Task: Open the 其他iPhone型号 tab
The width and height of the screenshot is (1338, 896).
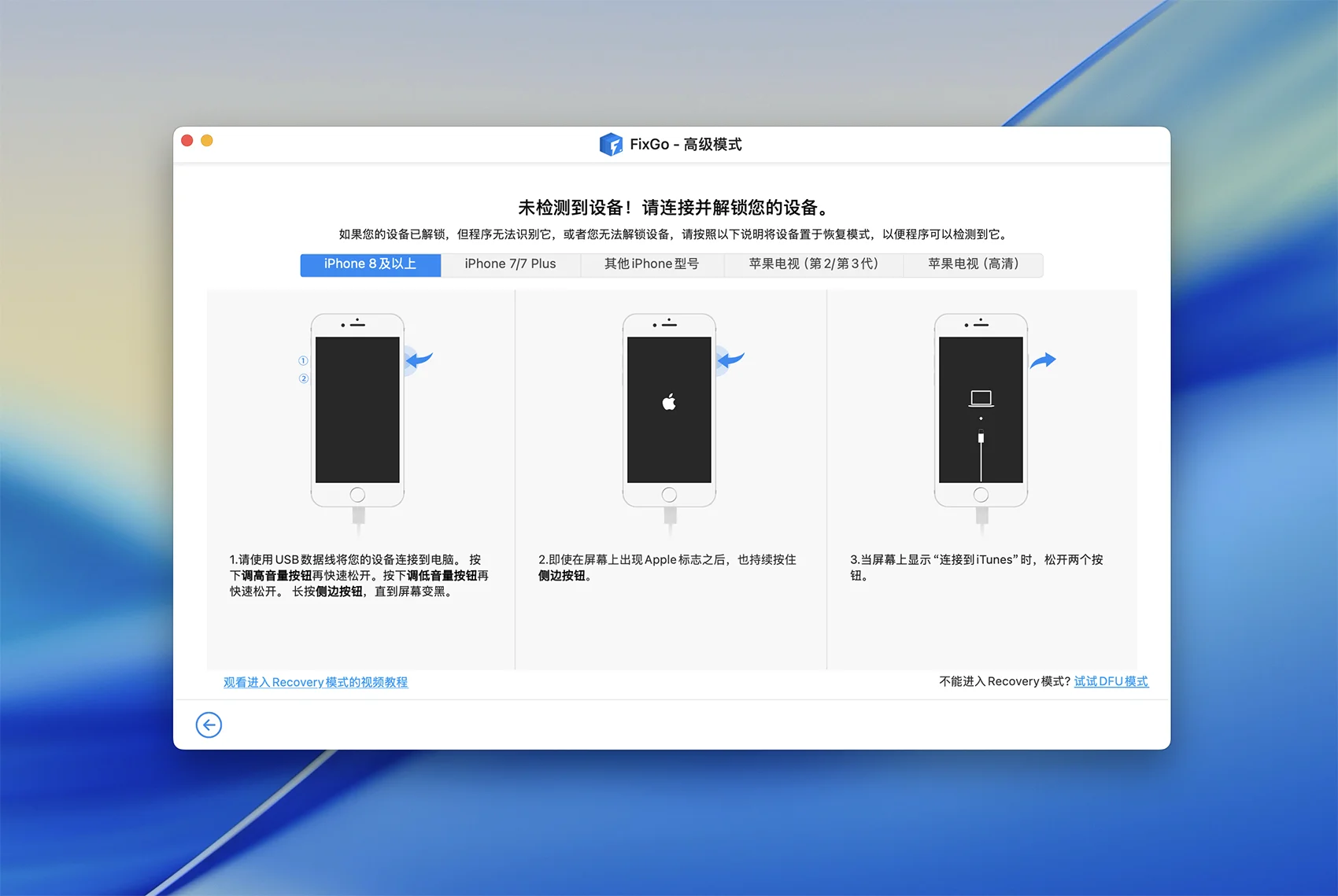Action: tap(652, 264)
